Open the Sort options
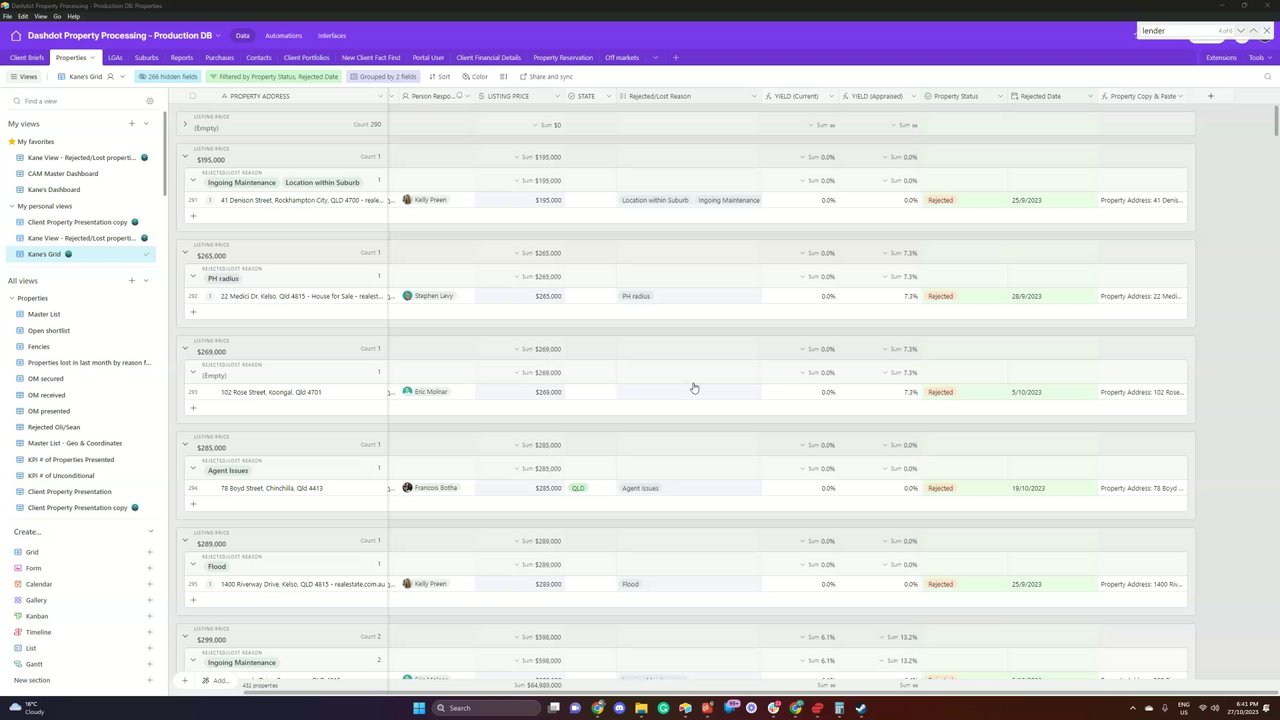 click(439, 77)
